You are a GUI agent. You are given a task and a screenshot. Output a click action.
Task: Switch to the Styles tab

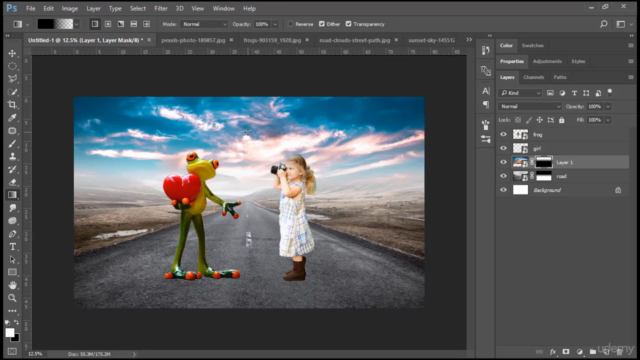578,61
